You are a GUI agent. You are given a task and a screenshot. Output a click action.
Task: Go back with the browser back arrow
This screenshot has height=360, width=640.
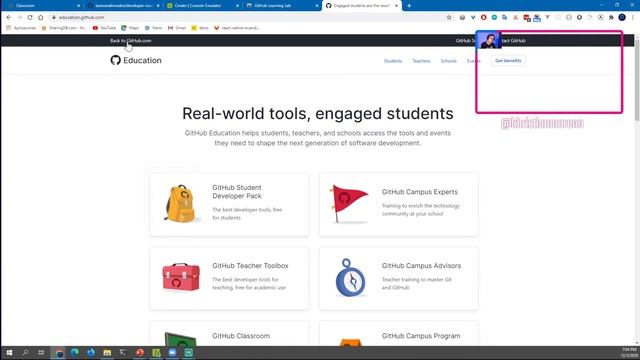coord(9,18)
